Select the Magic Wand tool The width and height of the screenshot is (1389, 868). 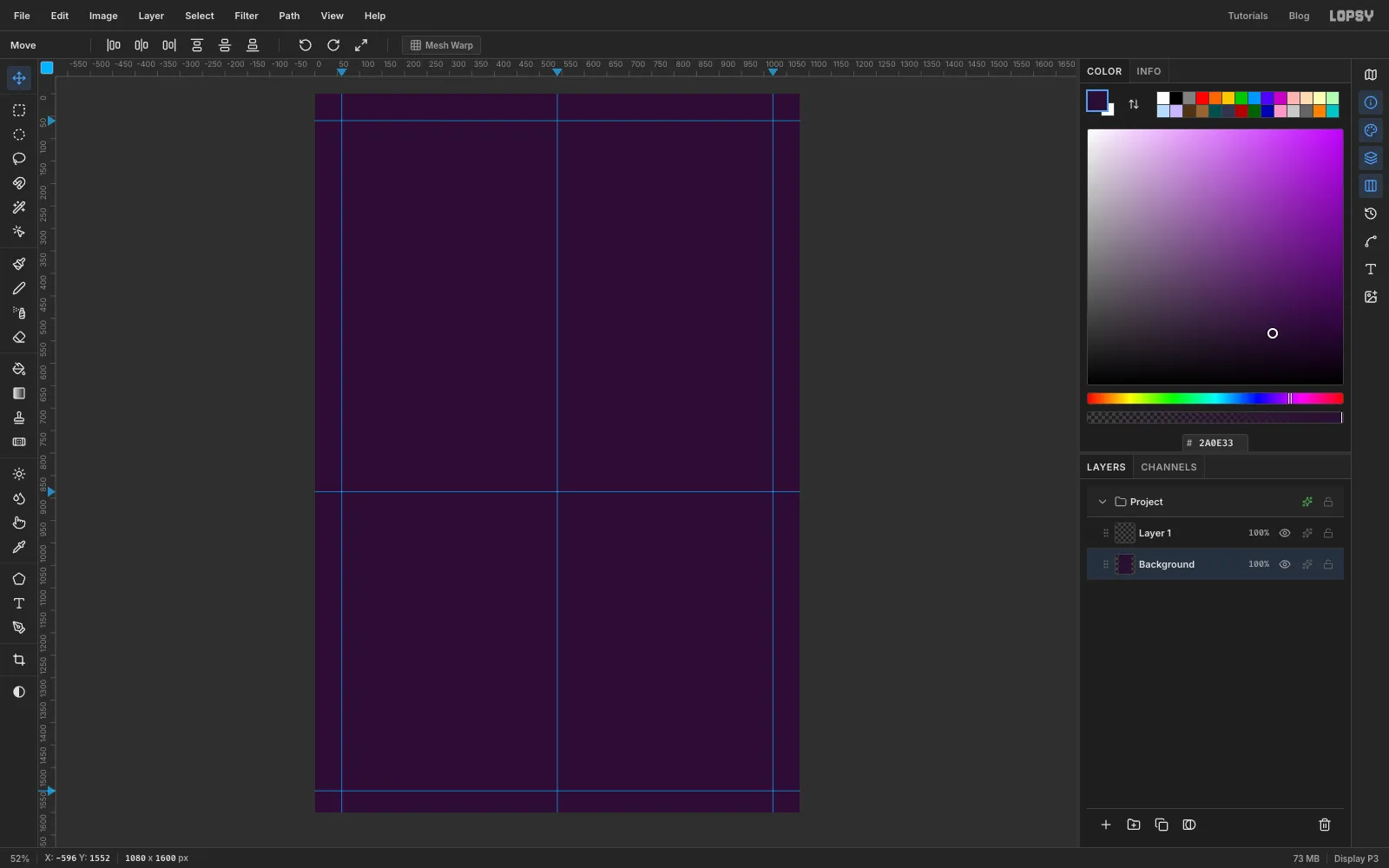point(19,207)
